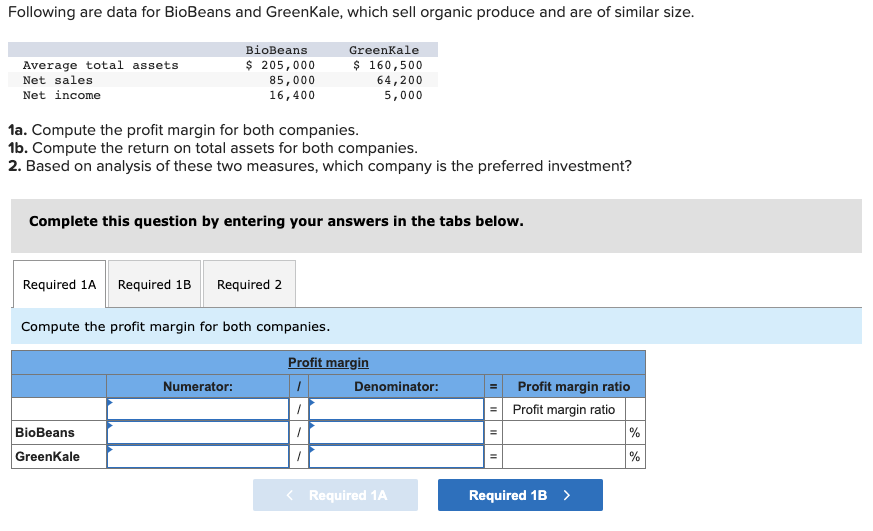This screenshot has width=873, height=531.
Task: Click the bold Profit margin ratio column header
Action: [x=574, y=386]
